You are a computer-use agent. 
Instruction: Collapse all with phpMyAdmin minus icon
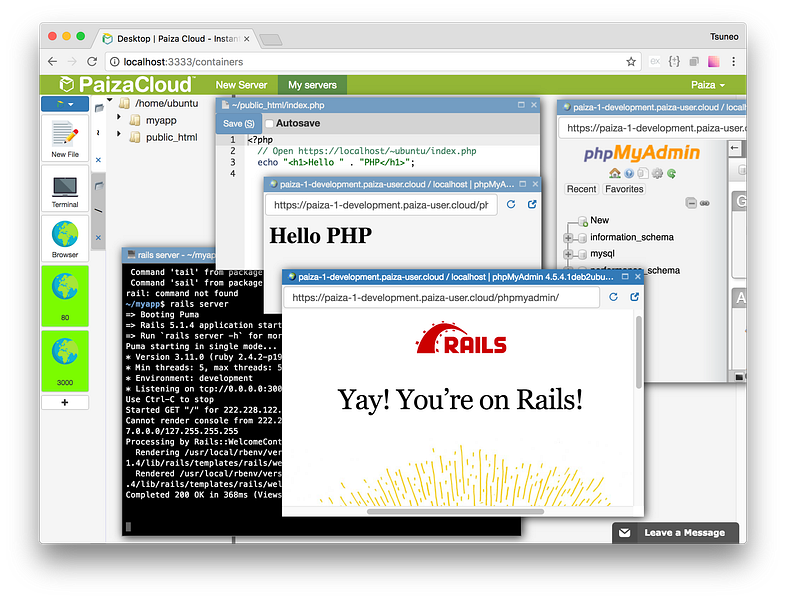point(691,203)
